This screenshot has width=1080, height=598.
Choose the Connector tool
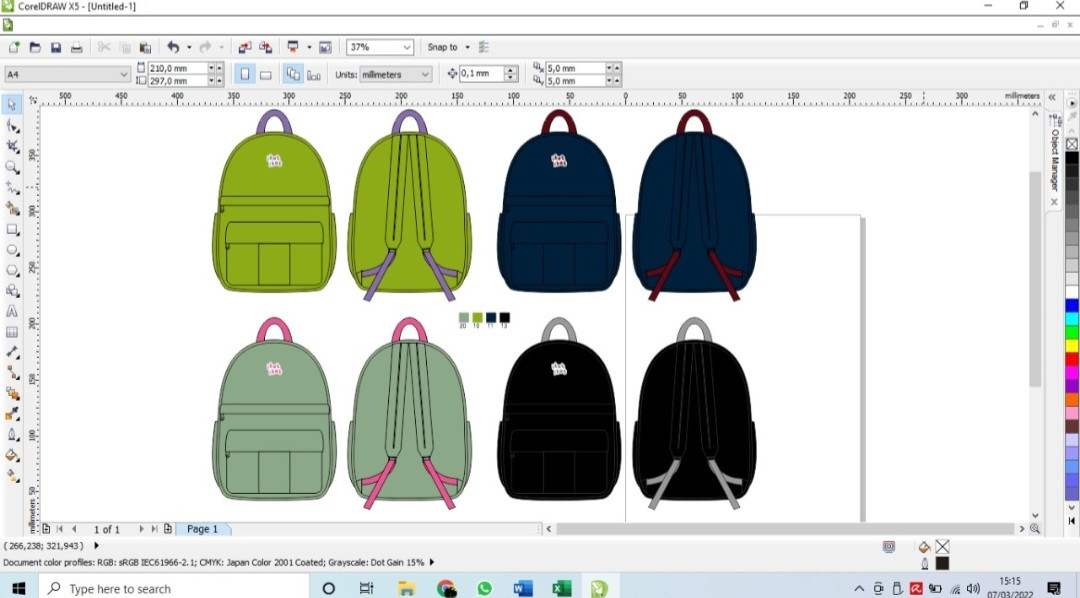12,373
